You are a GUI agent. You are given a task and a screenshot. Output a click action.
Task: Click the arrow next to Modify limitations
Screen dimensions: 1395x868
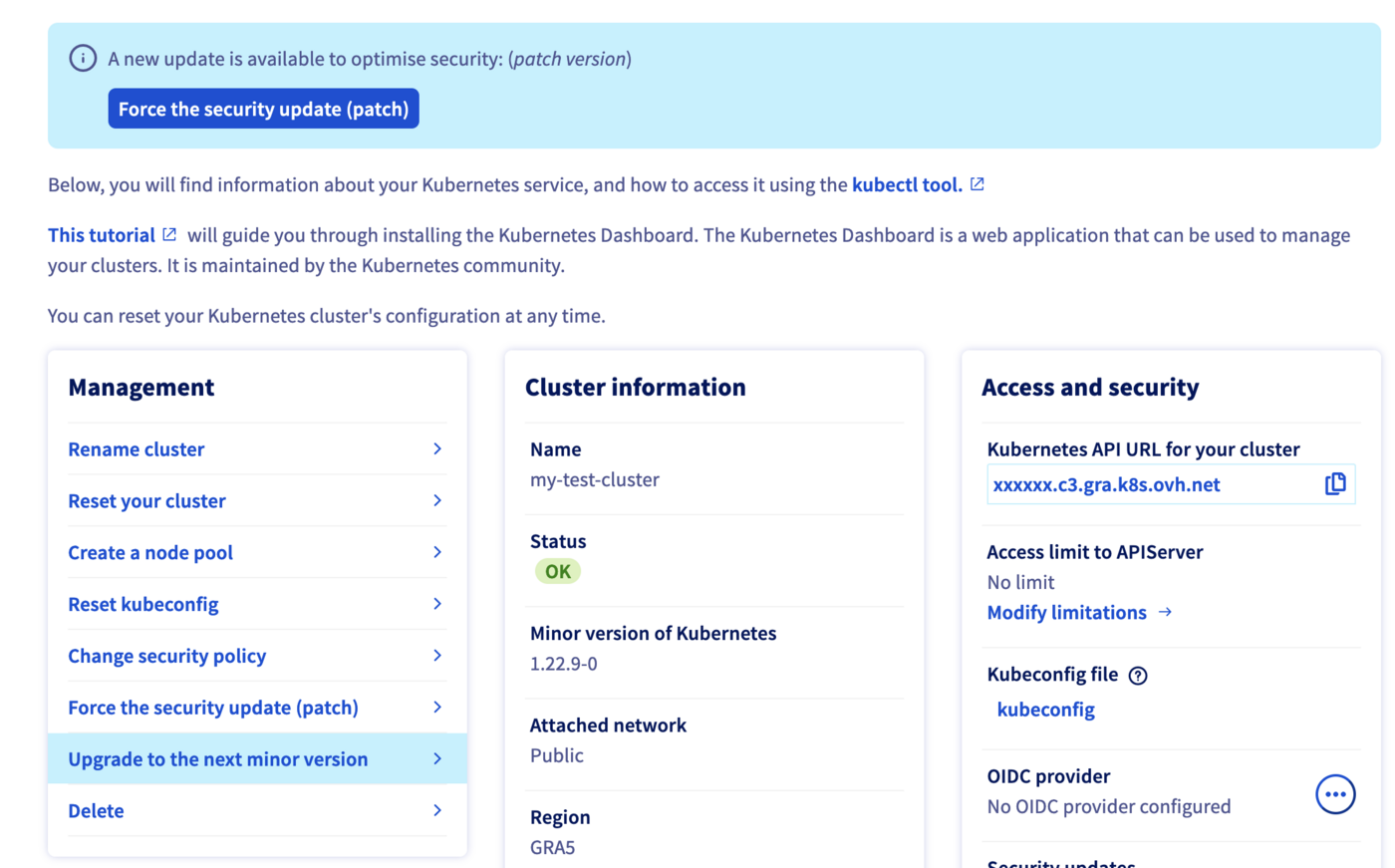(1165, 612)
